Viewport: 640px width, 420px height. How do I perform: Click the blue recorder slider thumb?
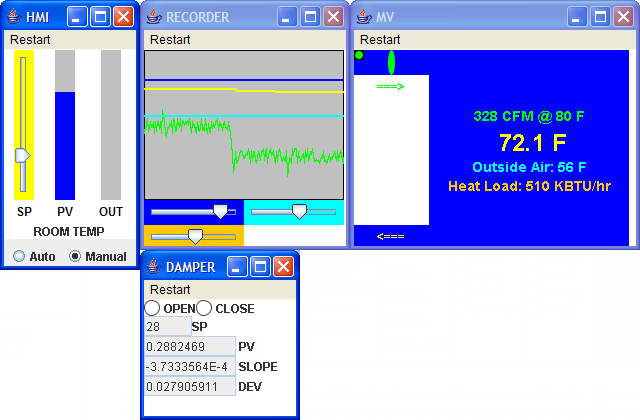pyautogui.click(x=220, y=211)
